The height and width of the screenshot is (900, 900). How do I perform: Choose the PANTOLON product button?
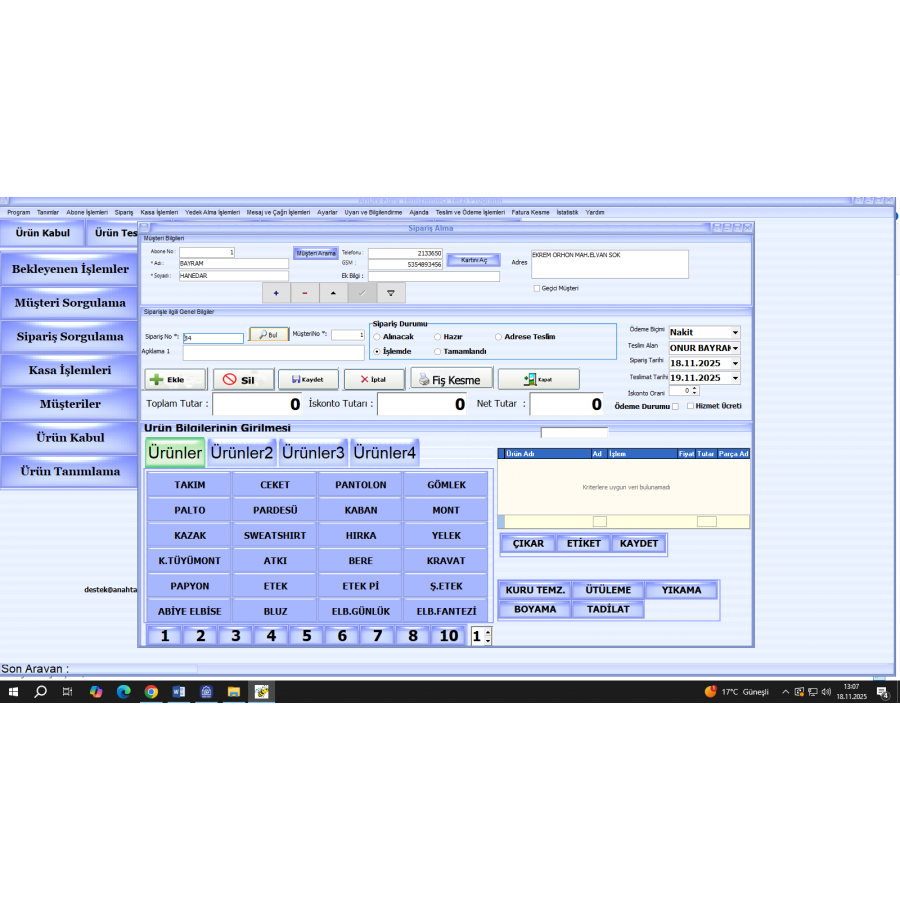(360, 485)
